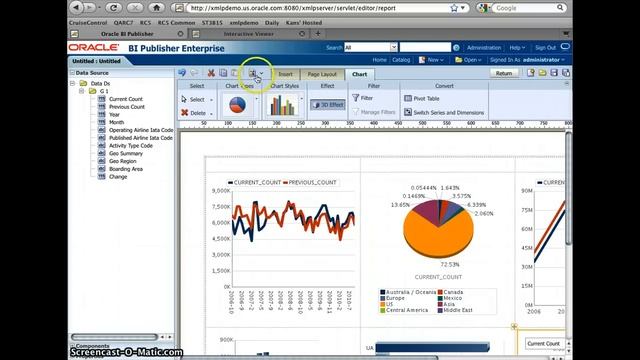The height and width of the screenshot is (360, 640).
Task: Collapse the Data Source panel
Action: coord(72,73)
